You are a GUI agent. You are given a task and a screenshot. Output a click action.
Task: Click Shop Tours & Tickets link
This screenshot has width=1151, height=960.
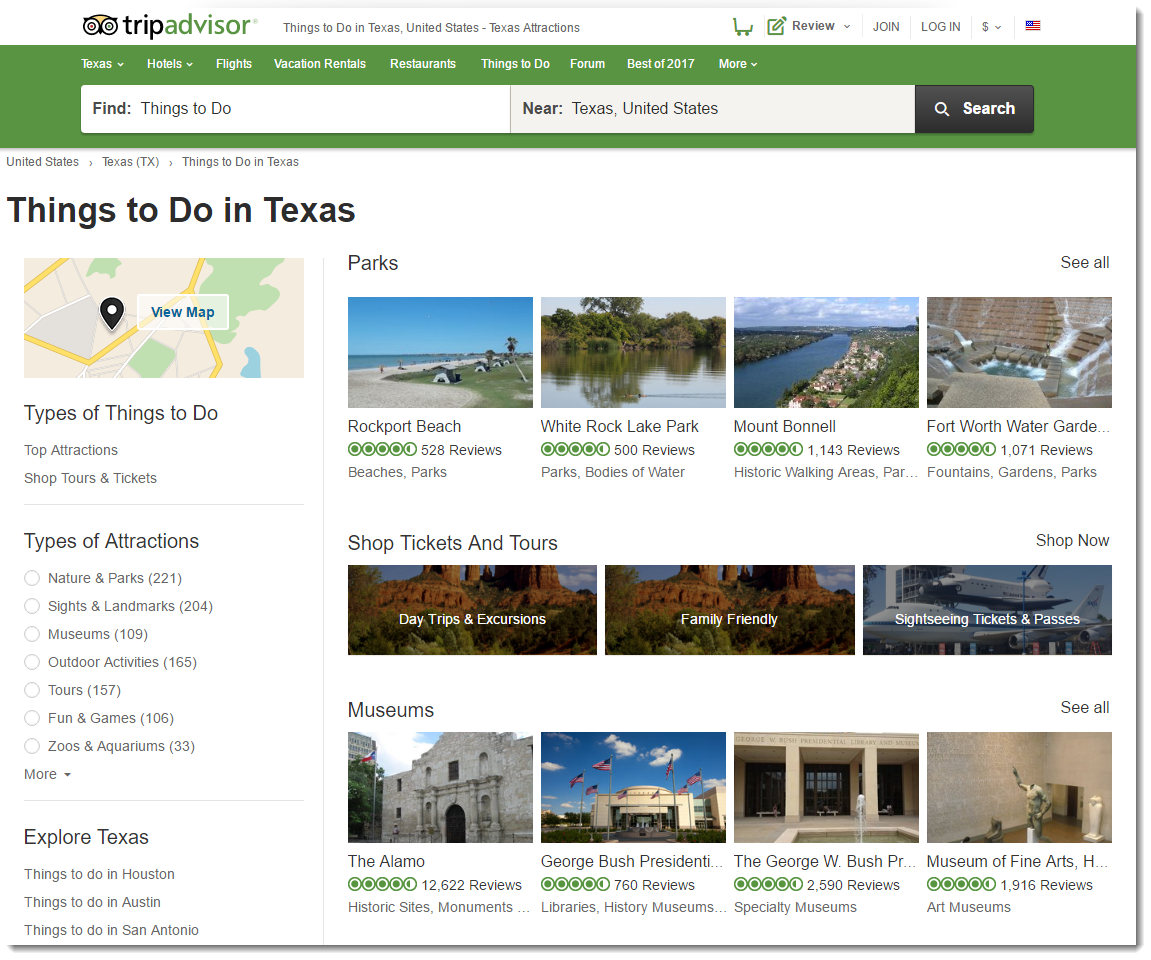pos(90,478)
